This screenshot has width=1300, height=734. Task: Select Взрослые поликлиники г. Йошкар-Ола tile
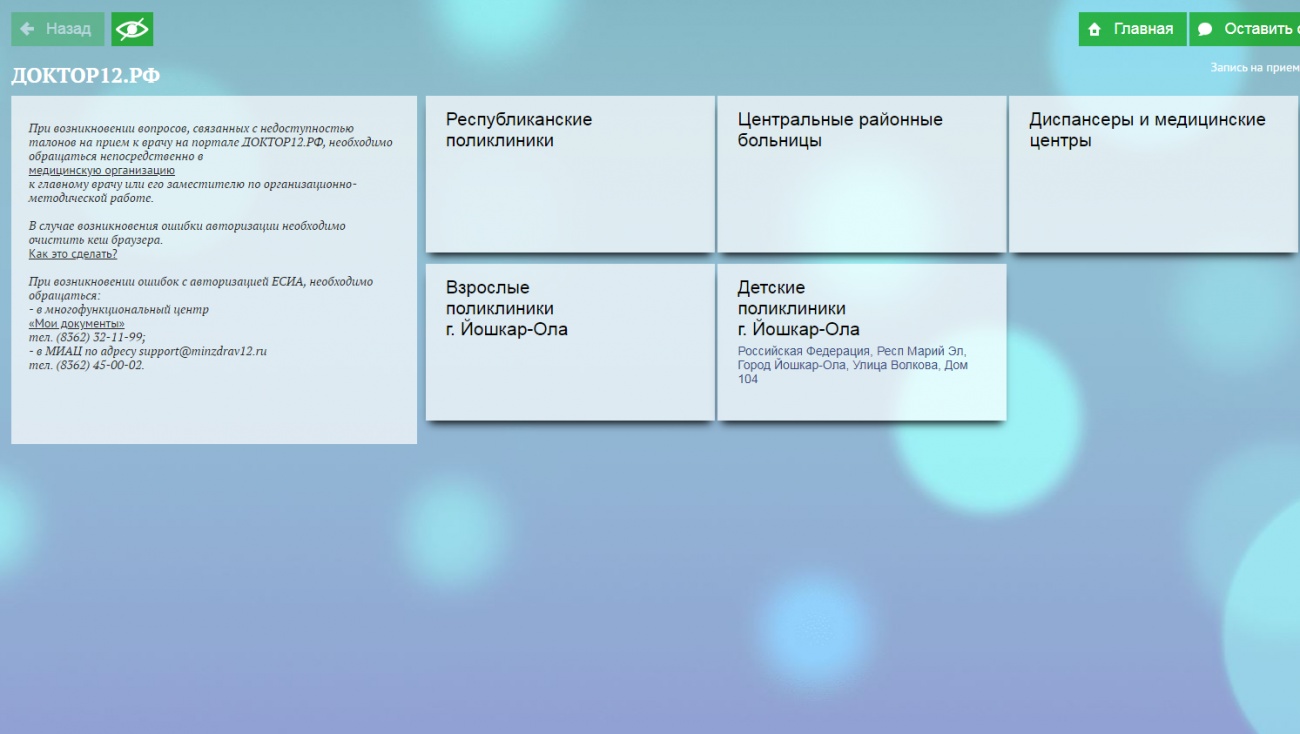[x=570, y=341]
